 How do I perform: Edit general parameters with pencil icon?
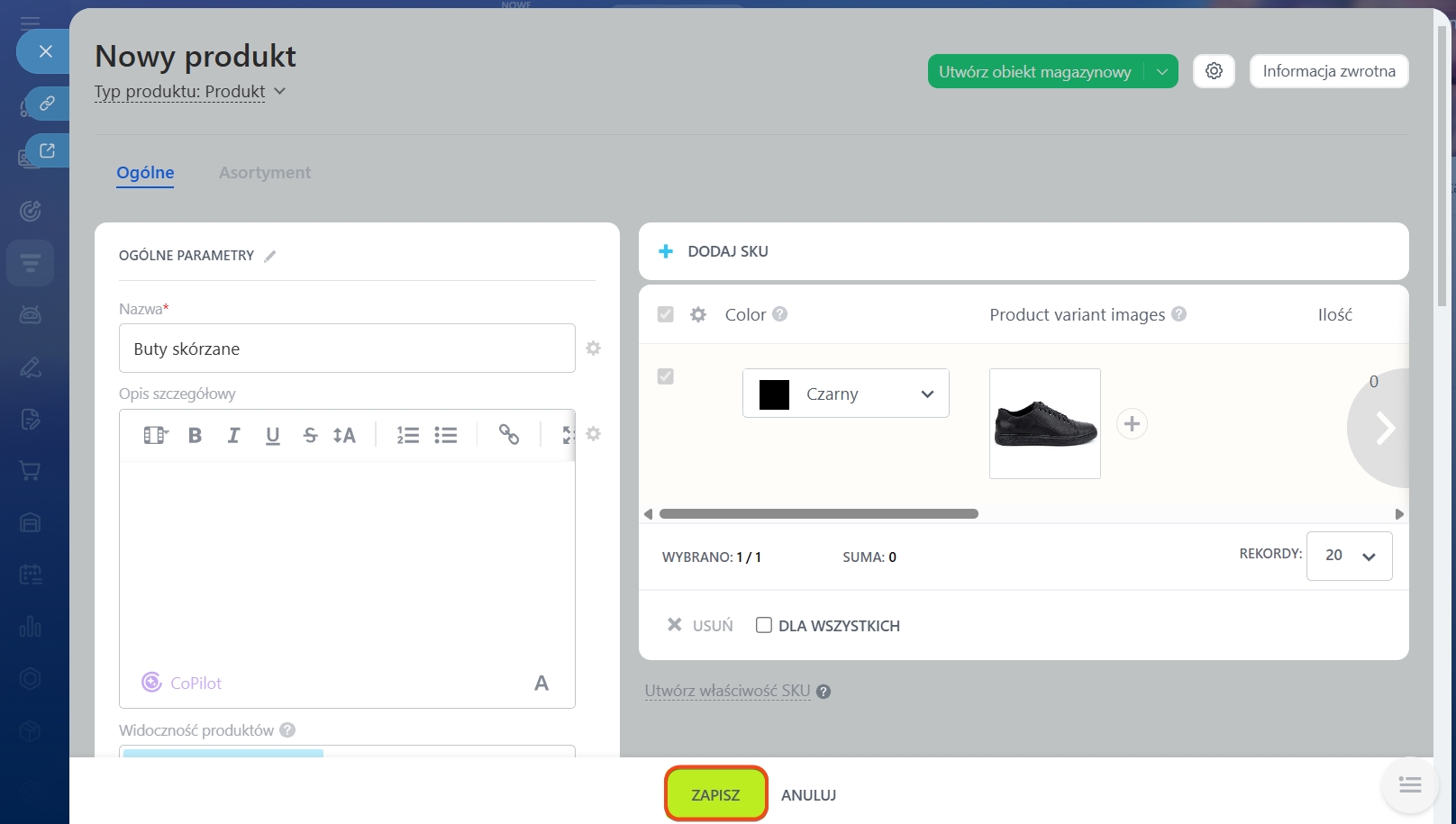[269, 256]
